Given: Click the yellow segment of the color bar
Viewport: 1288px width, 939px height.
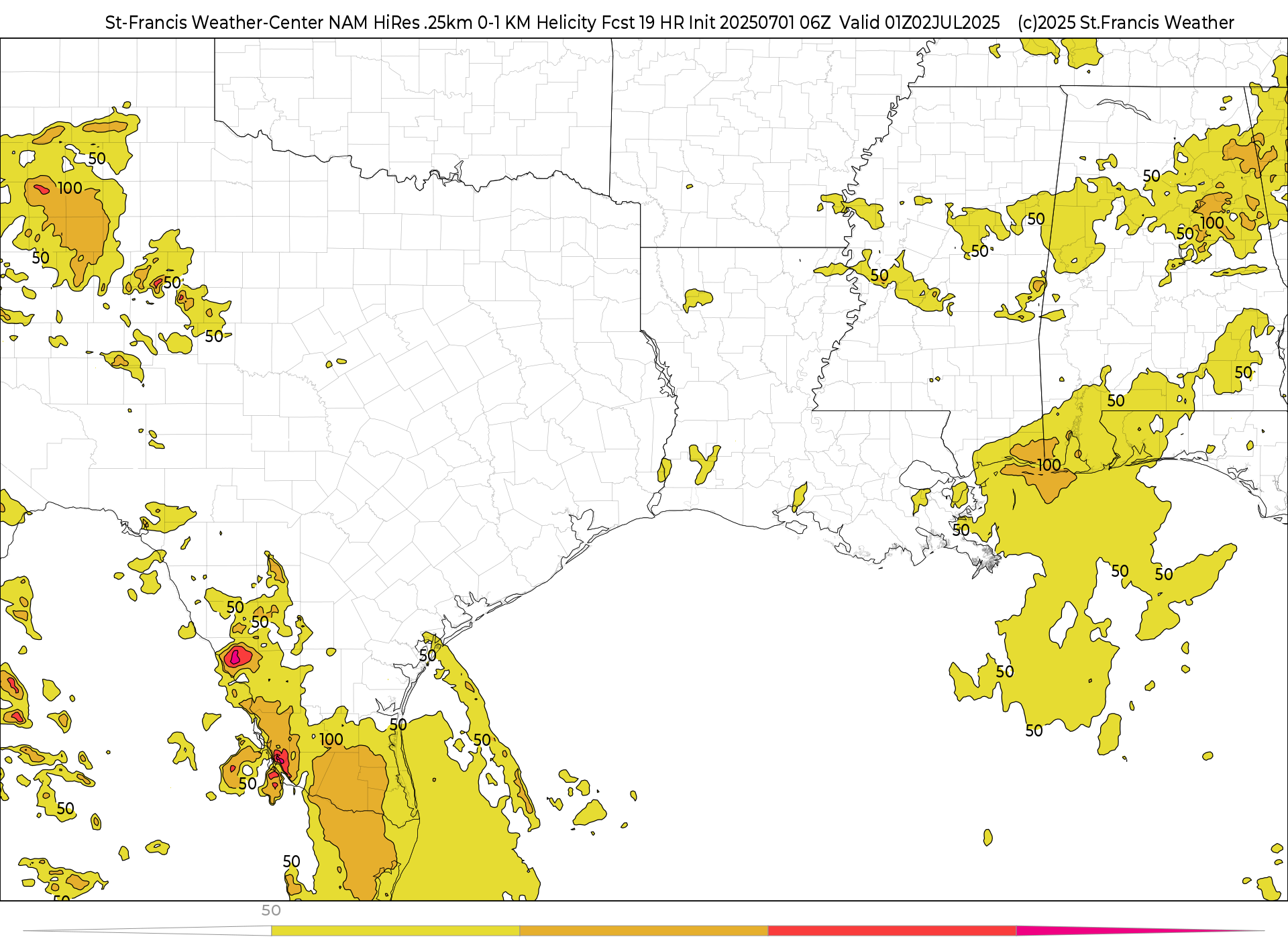Looking at the screenshot, I should [x=395, y=931].
